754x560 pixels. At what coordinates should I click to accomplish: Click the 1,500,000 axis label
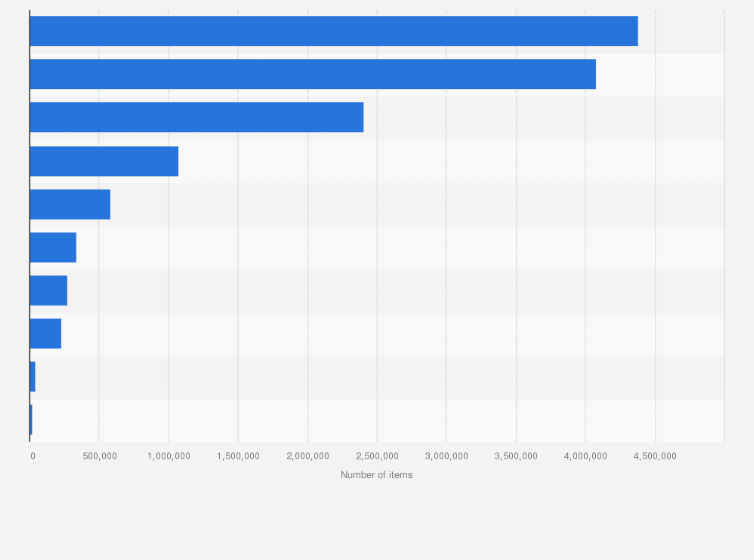[238, 456]
